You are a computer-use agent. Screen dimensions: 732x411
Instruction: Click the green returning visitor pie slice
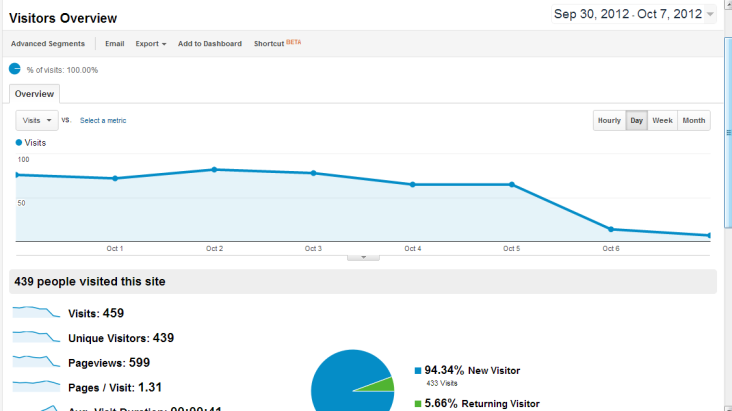pos(383,385)
